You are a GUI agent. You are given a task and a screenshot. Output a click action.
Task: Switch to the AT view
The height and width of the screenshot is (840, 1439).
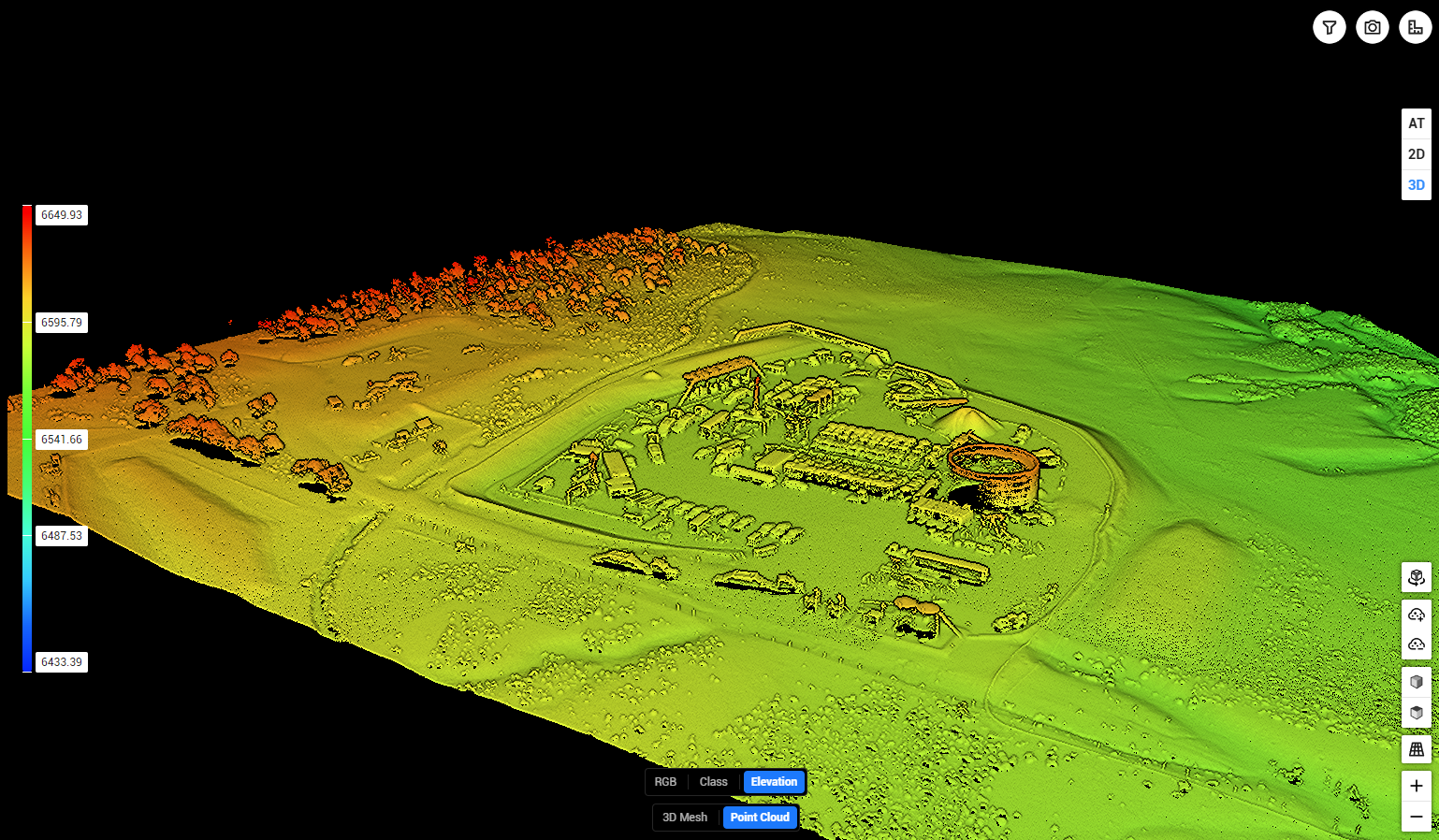click(1417, 123)
